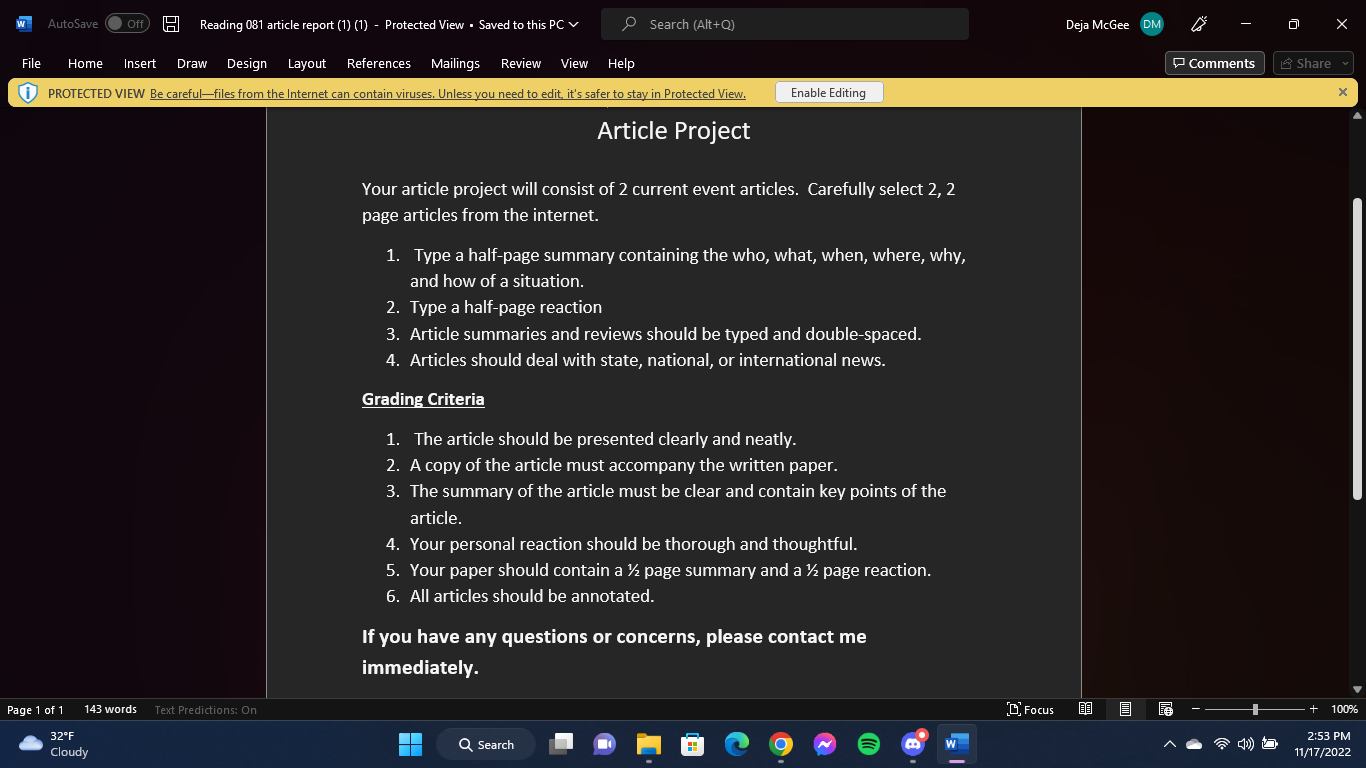Image resolution: width=1366 pixels, height=768 pixels.
Task: Open the Help tab
Action: click(621, 63)
